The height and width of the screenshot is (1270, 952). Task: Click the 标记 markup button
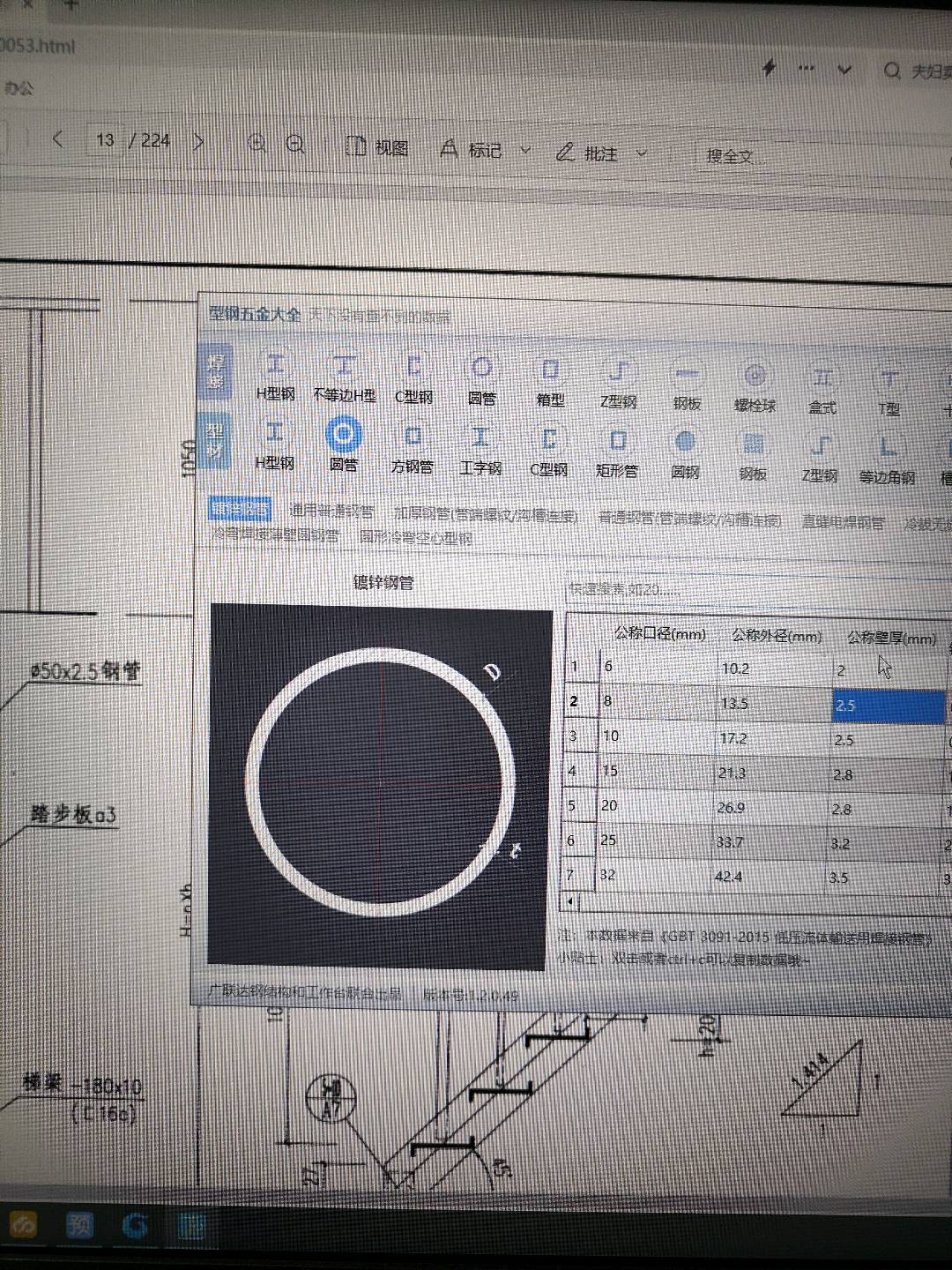[x=471, y=150]
